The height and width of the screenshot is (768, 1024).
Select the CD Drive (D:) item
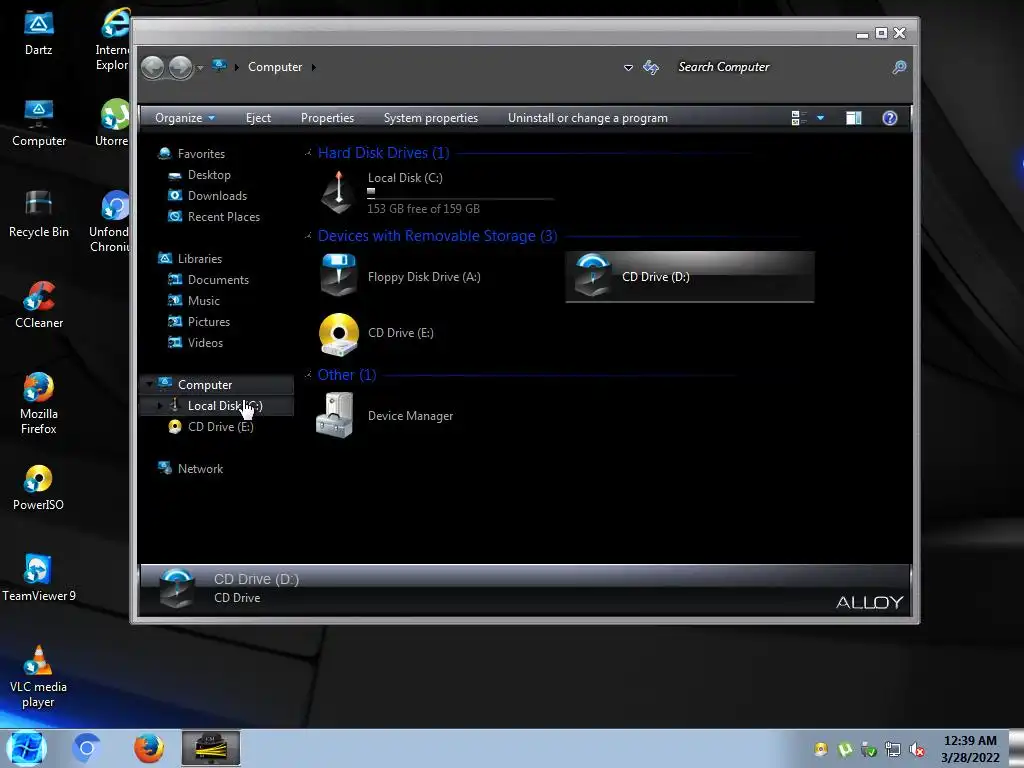pyautogui.click(x=690, y=277)
